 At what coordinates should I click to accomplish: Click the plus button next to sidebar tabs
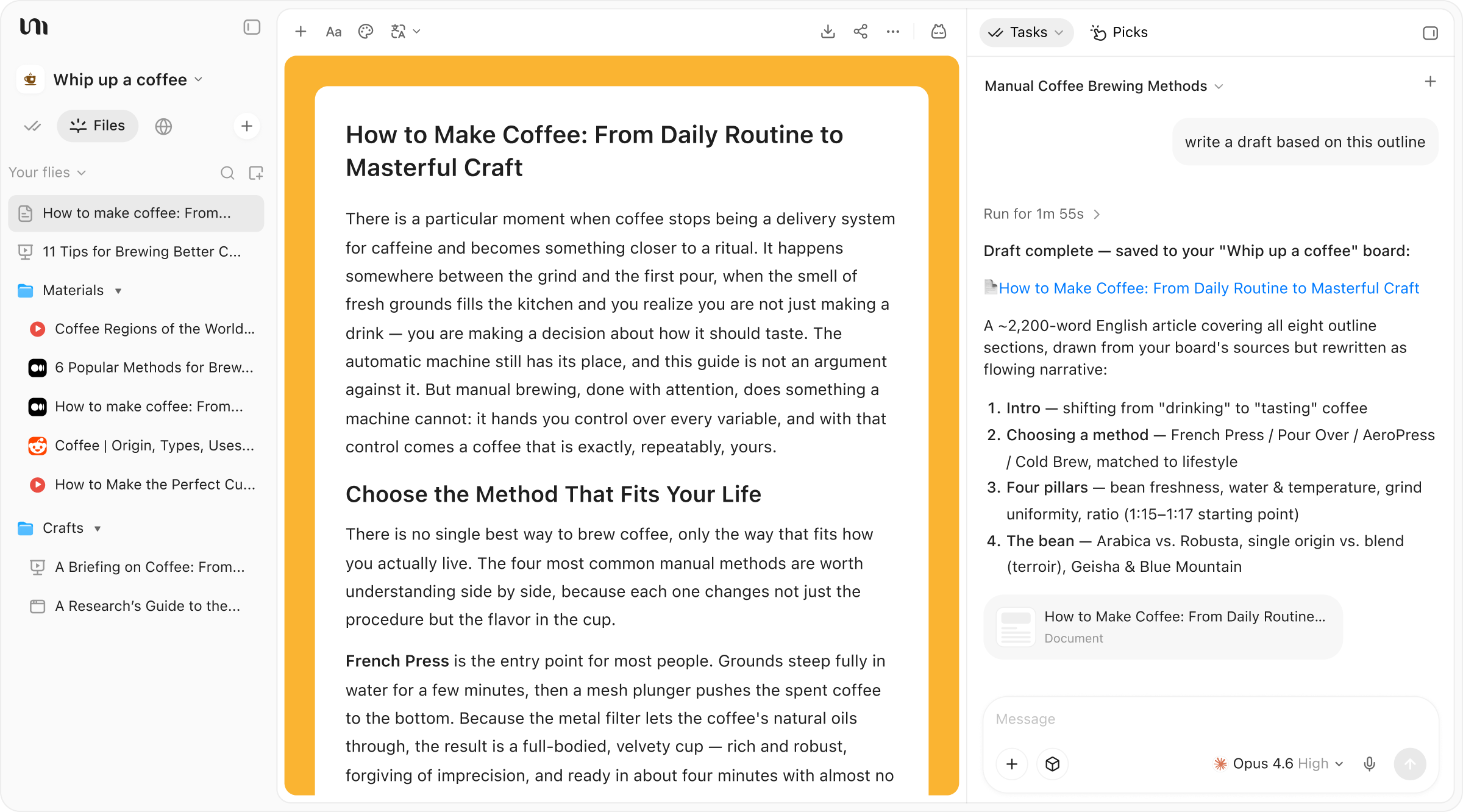point(247,126)
